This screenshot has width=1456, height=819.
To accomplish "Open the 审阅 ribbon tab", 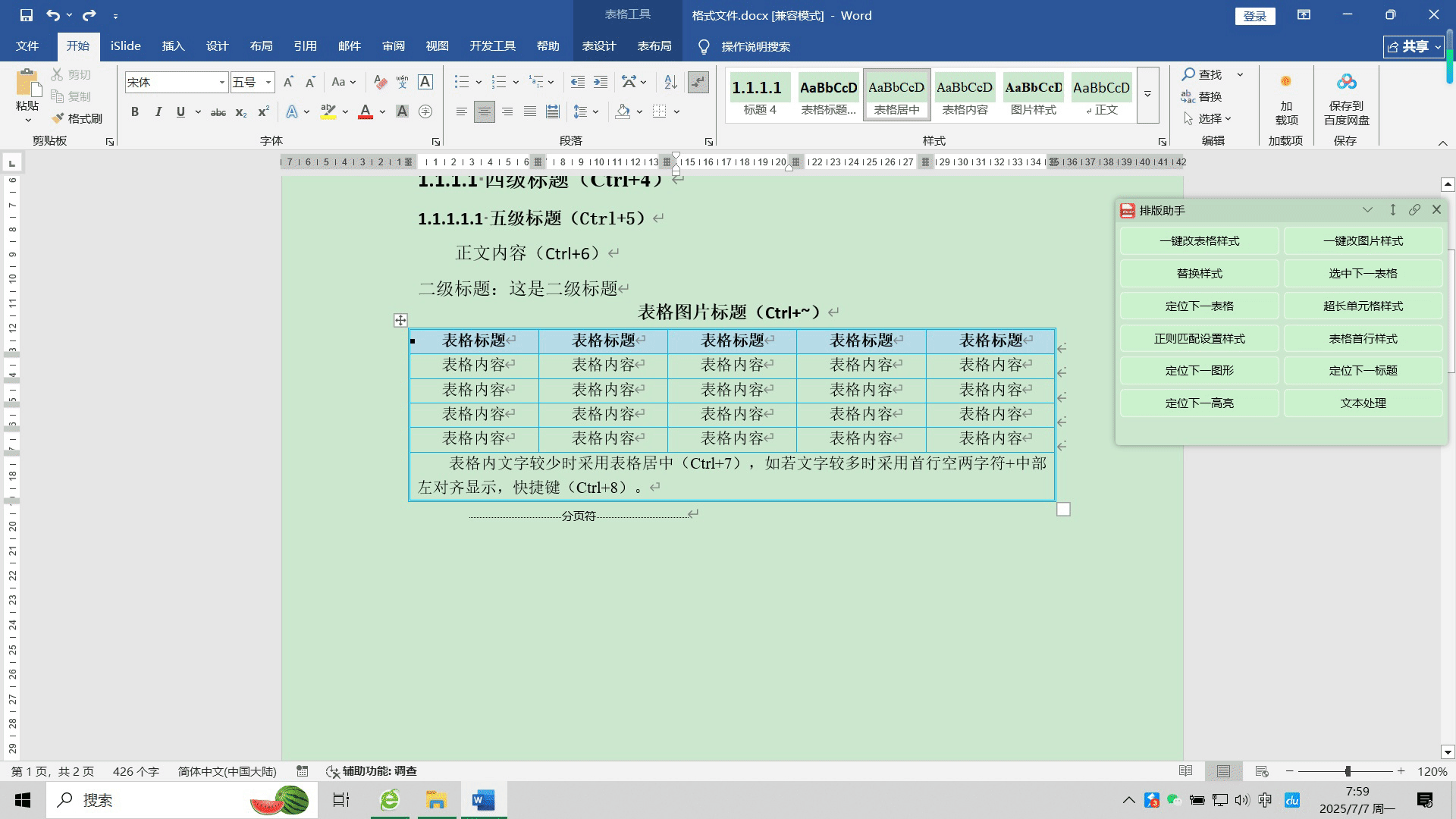I will tap(394, 46).
